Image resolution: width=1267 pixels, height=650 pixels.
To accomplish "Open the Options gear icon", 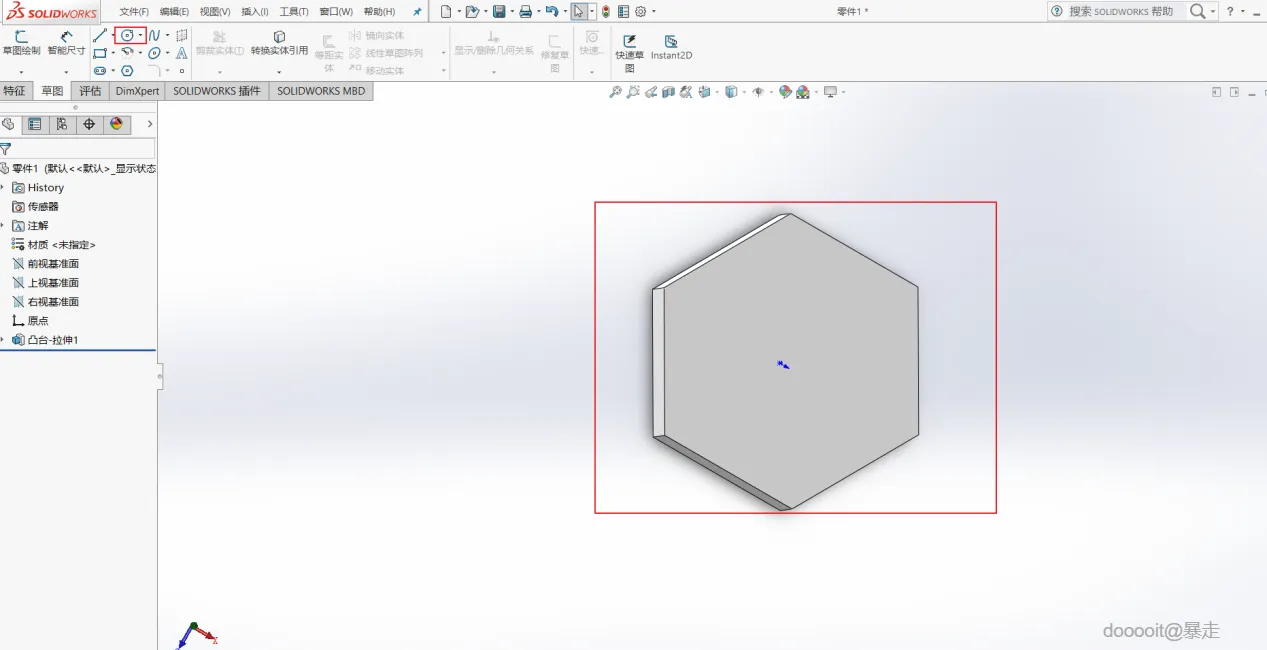I will (640, 12).
